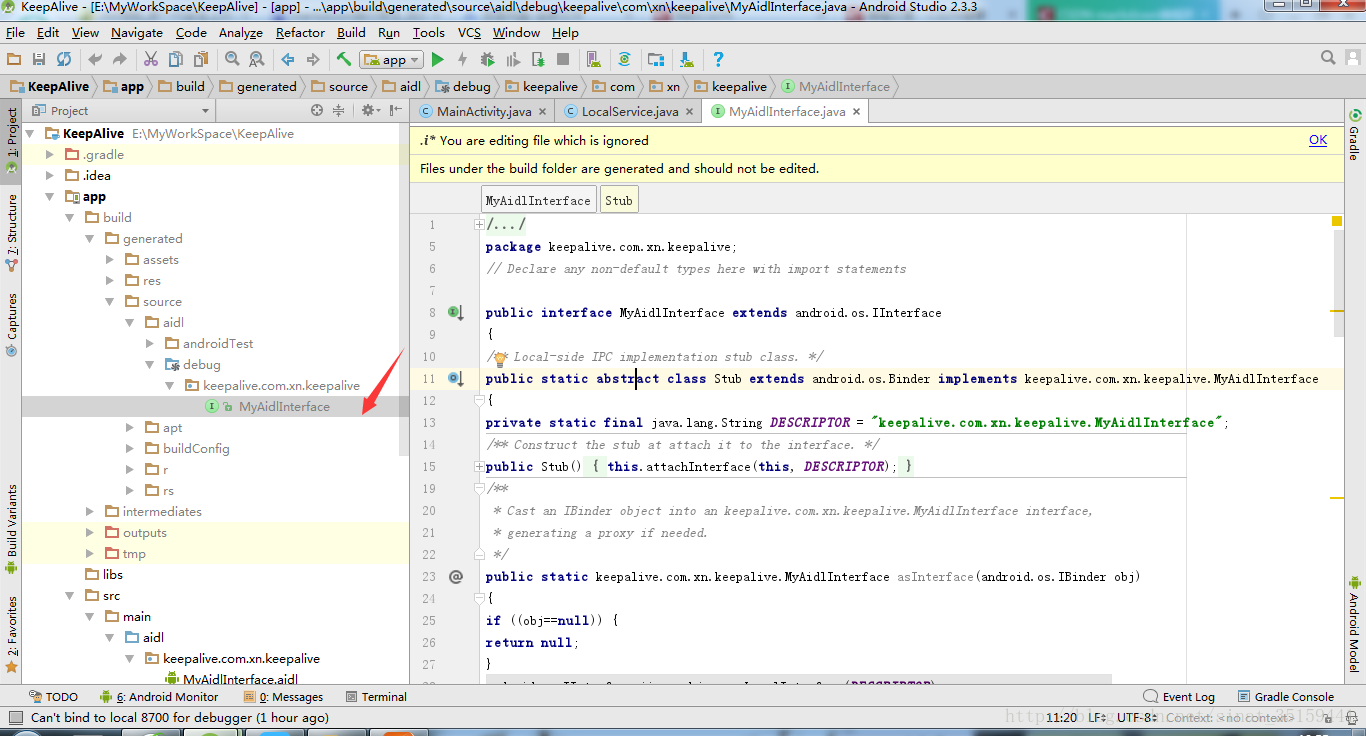1366x736 pixels.
Task: Click the Synchronize toolbar icon
Action: point(64,60)
